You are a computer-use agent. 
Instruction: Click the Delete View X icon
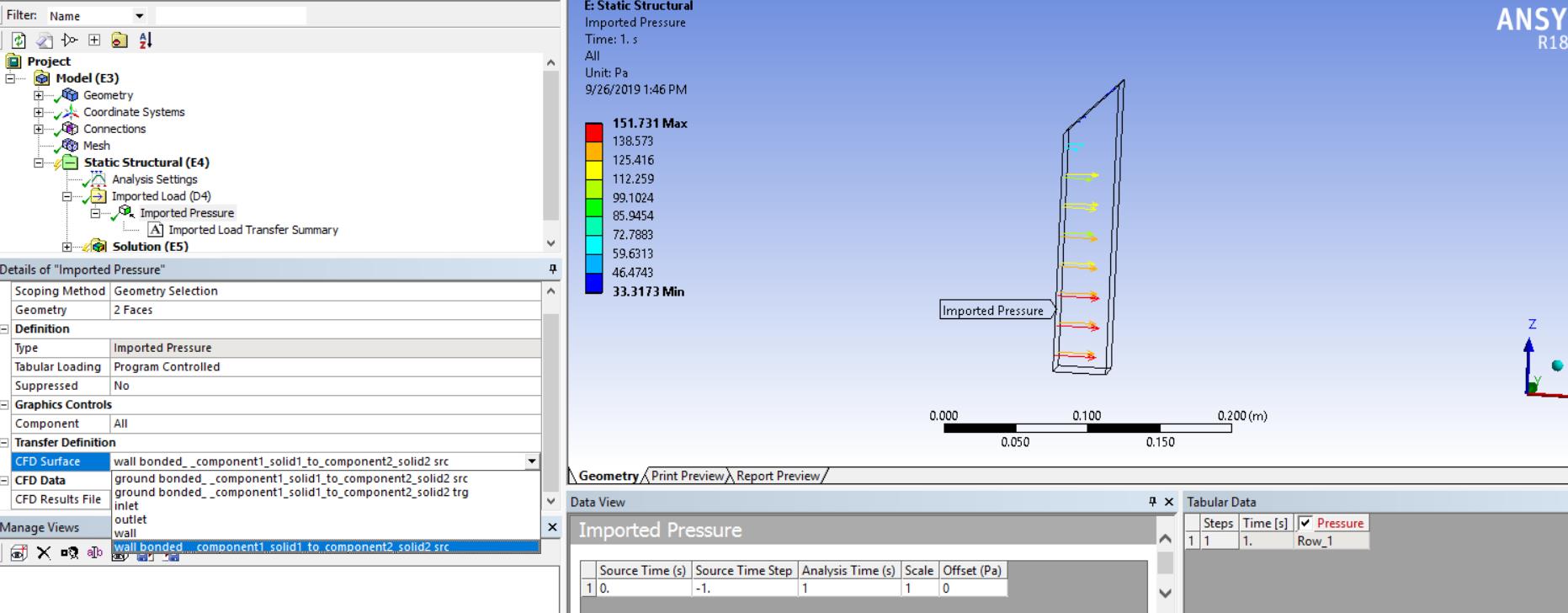click(44, 552)
